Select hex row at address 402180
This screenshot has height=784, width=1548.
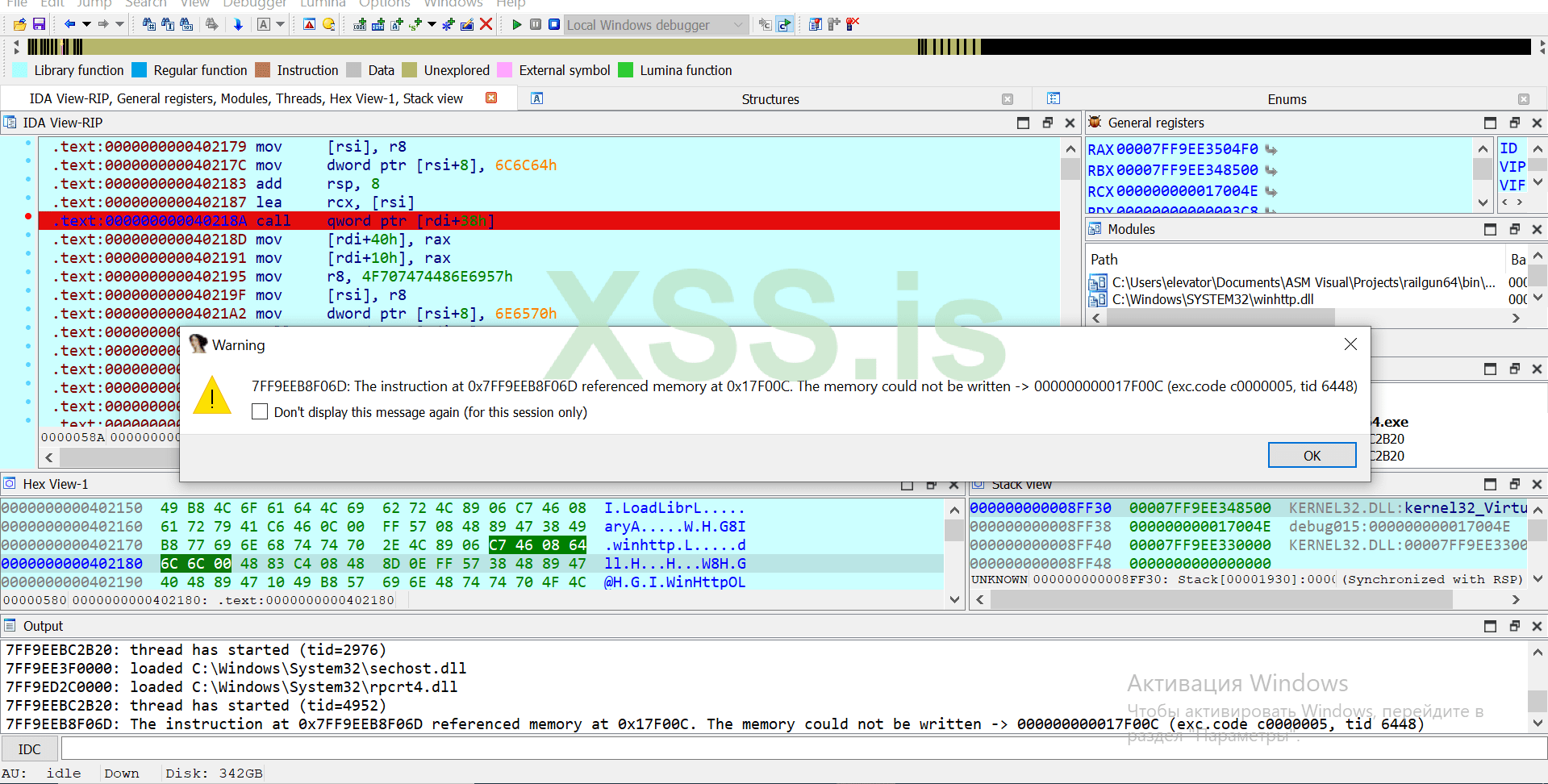click(x=472, y=563)
